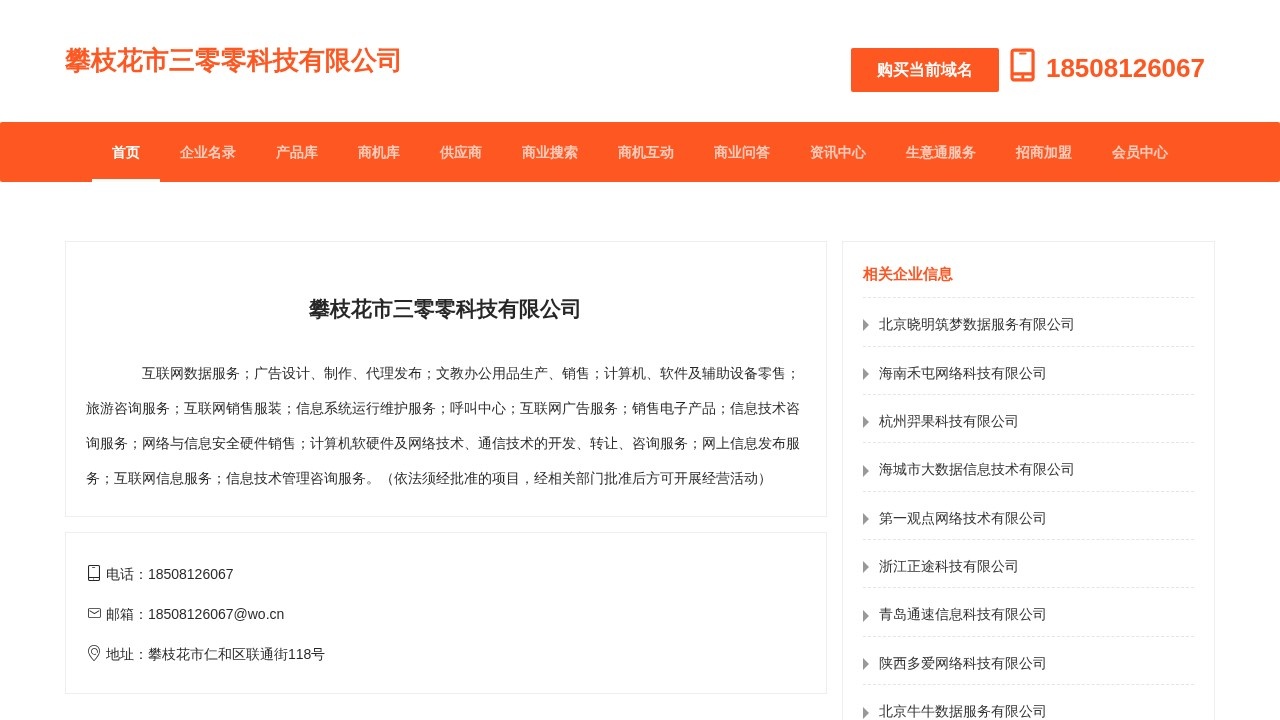Click the phone icon next to 电话

[x=93, y=573]
